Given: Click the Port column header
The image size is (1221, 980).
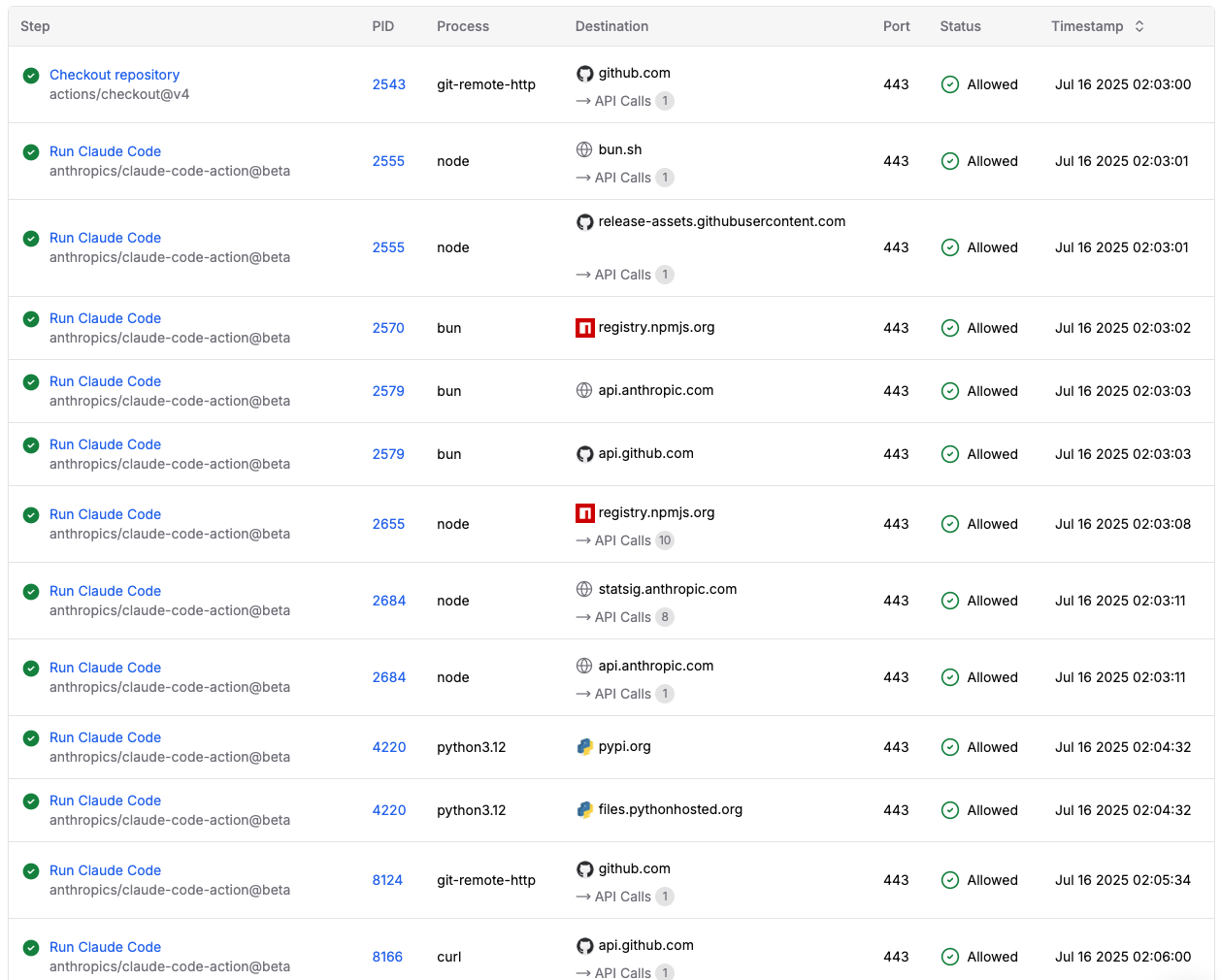Looking at the screenshot, I should pyautogui.click(x=897, y=26).
